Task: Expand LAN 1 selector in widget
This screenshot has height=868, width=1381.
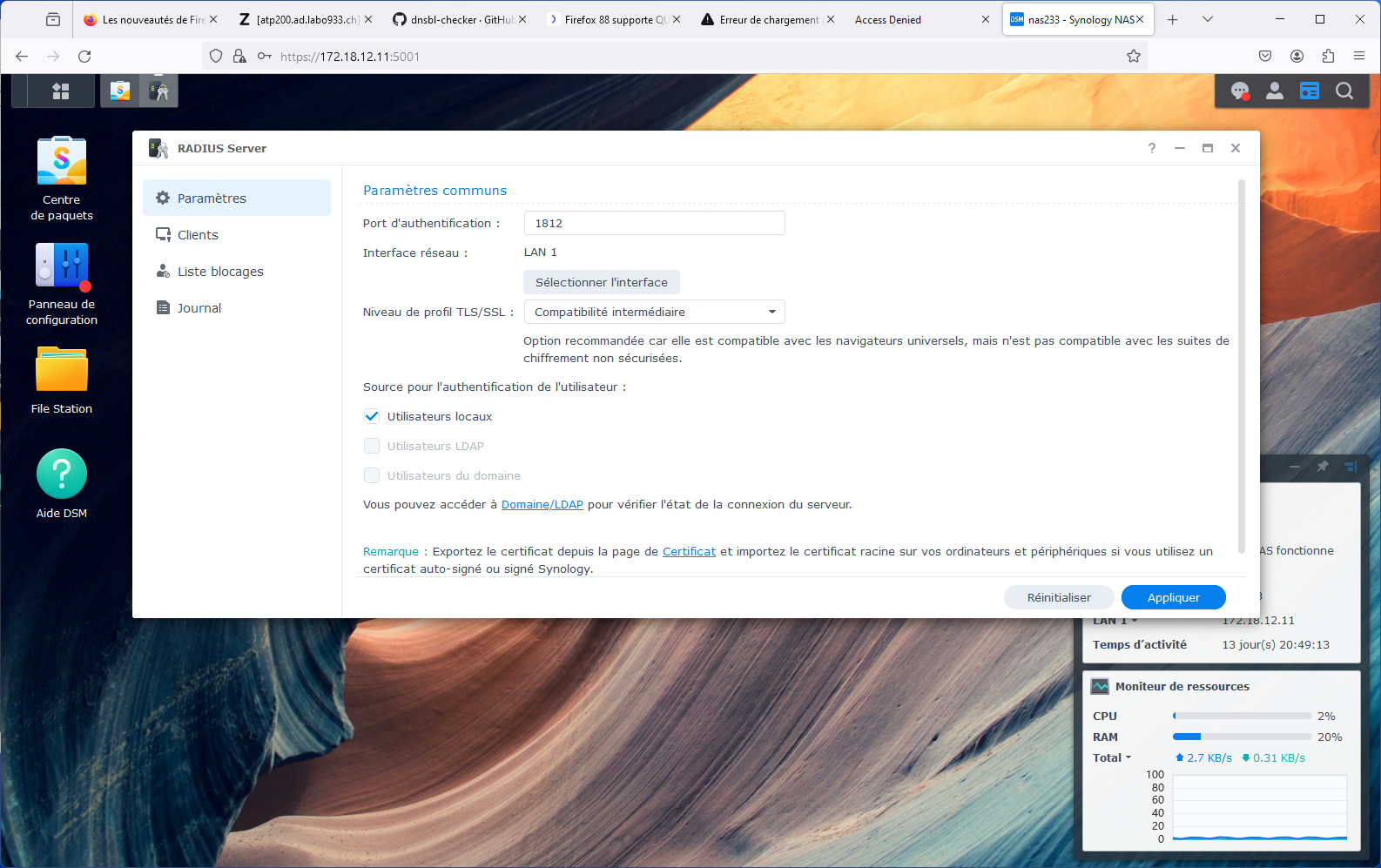Action: coord(1115,621)
